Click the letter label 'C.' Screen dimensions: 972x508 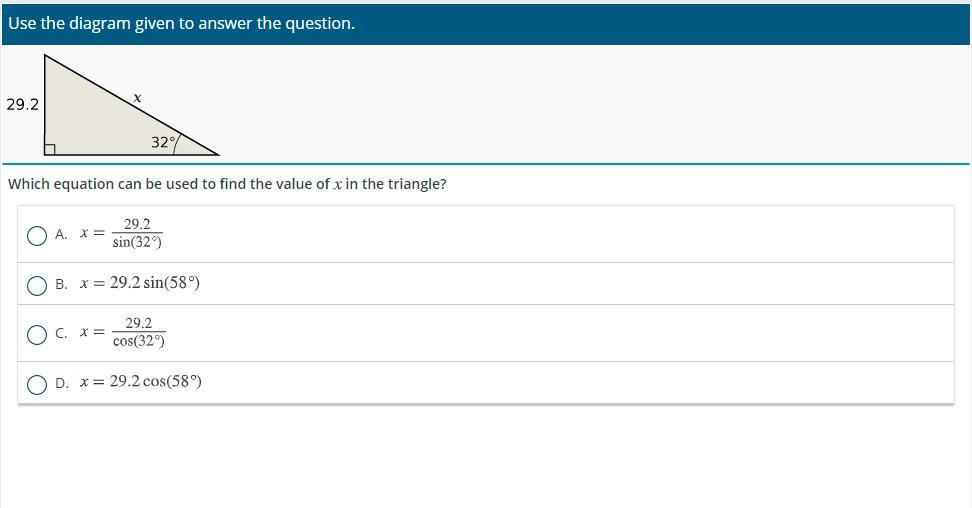62,334
